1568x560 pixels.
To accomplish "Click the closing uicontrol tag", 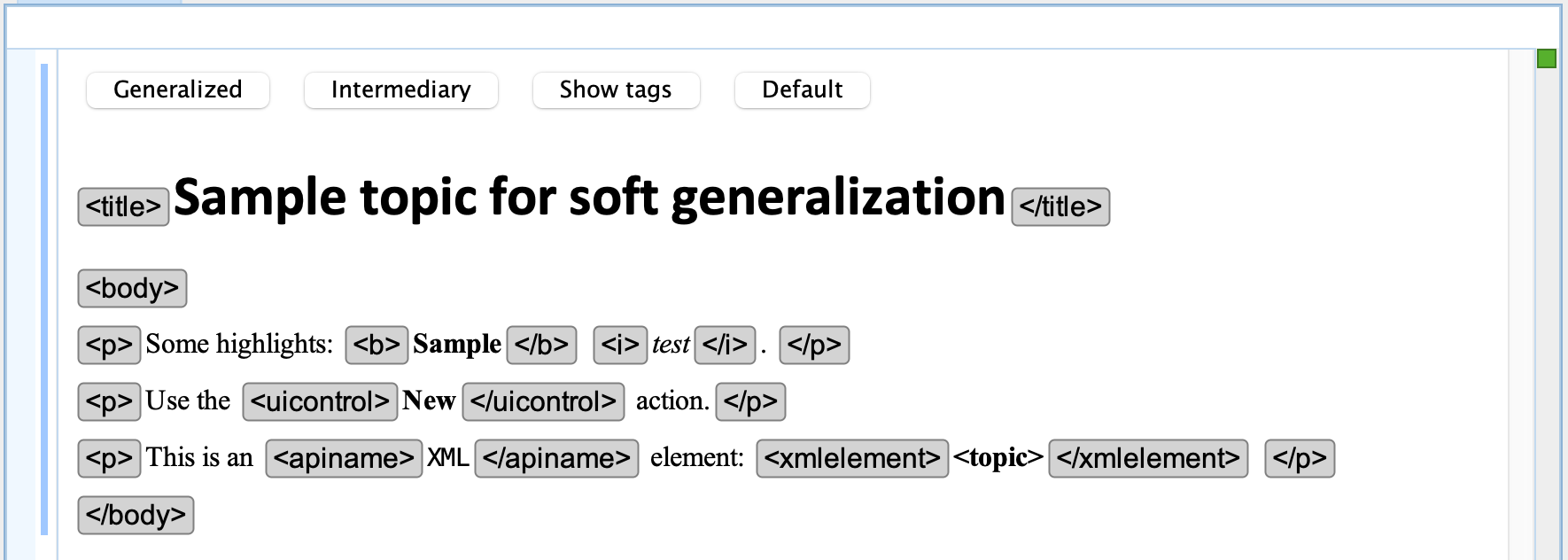I will click(x=543, y=401).
